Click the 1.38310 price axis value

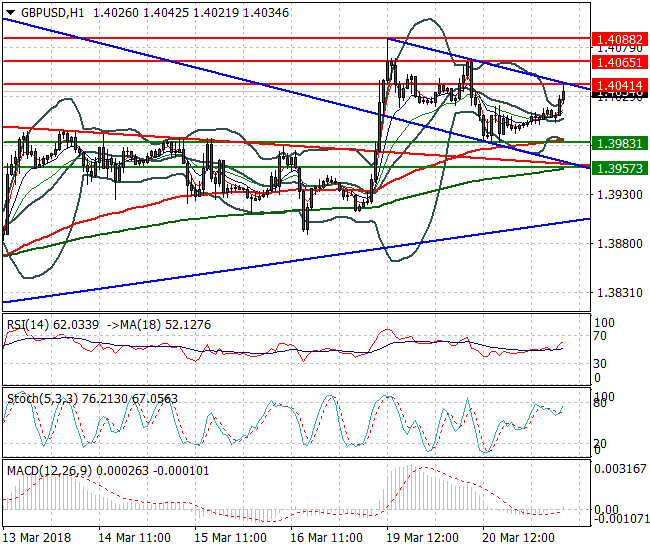click(620, 293)
